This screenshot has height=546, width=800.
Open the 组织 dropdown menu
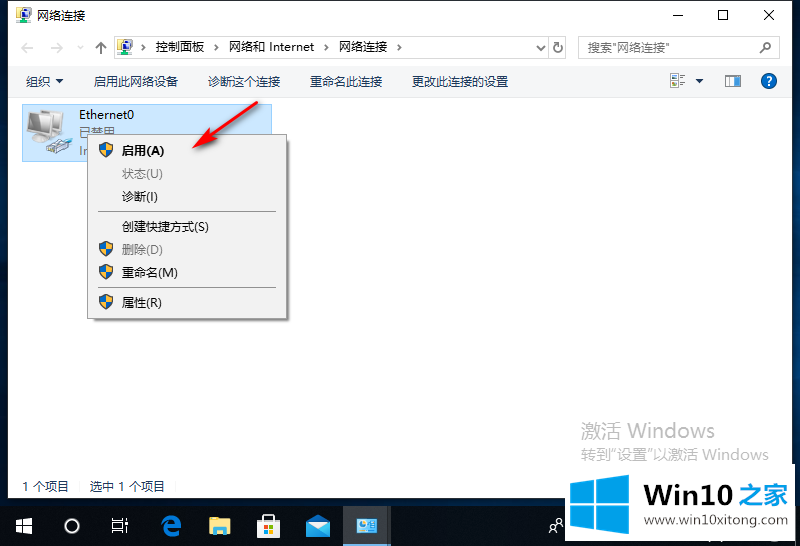click(x=44, y=81)
